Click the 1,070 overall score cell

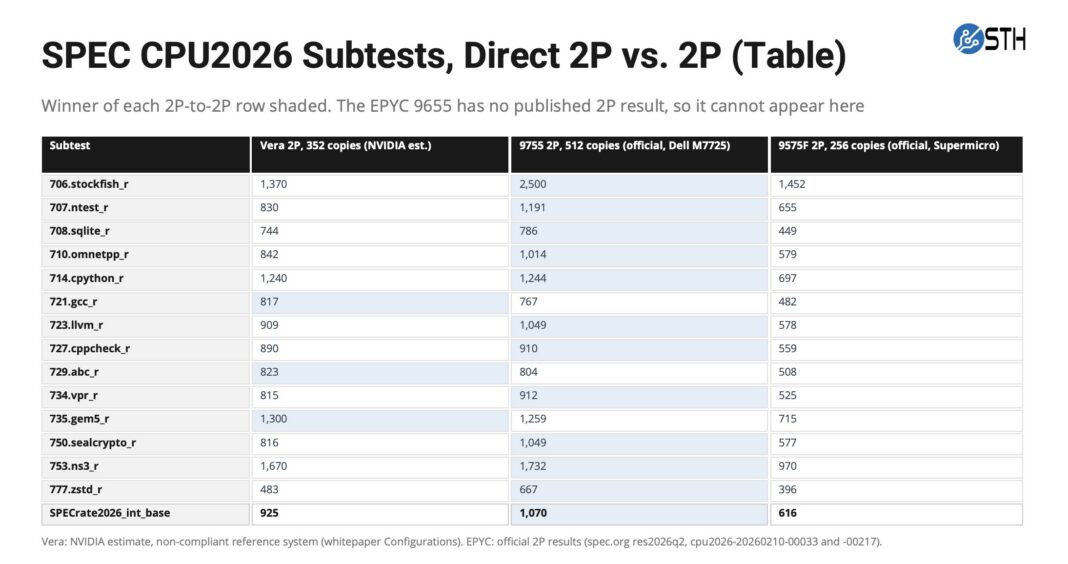point(640,513)
